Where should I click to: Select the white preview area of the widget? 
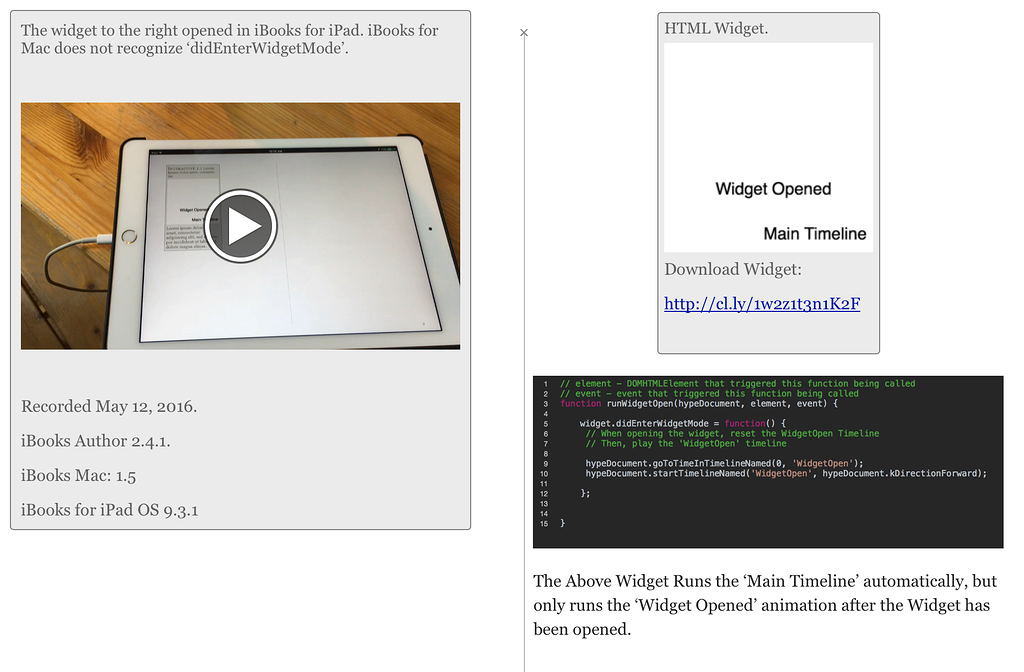768,110
